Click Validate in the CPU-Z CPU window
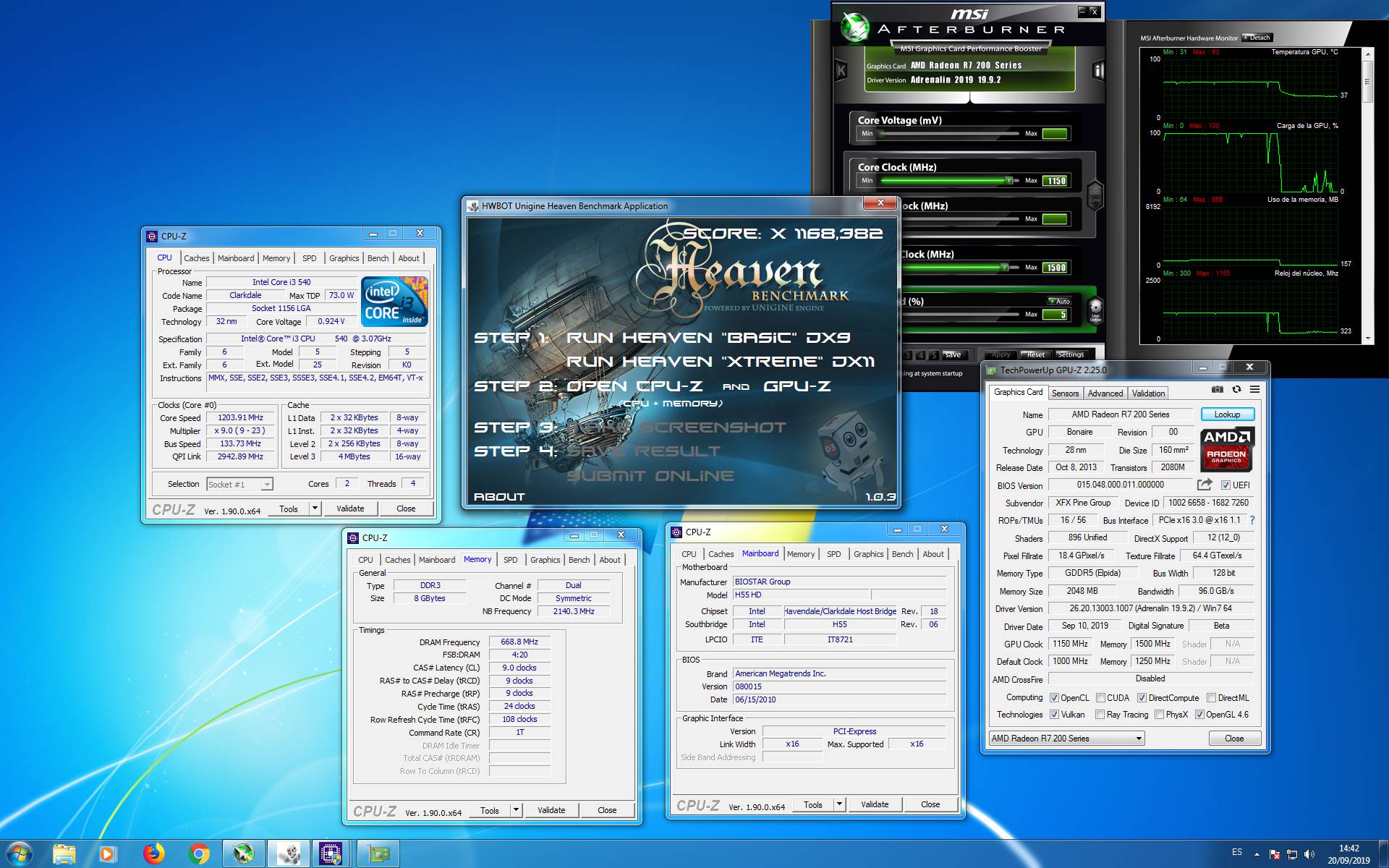 [350, 509]
